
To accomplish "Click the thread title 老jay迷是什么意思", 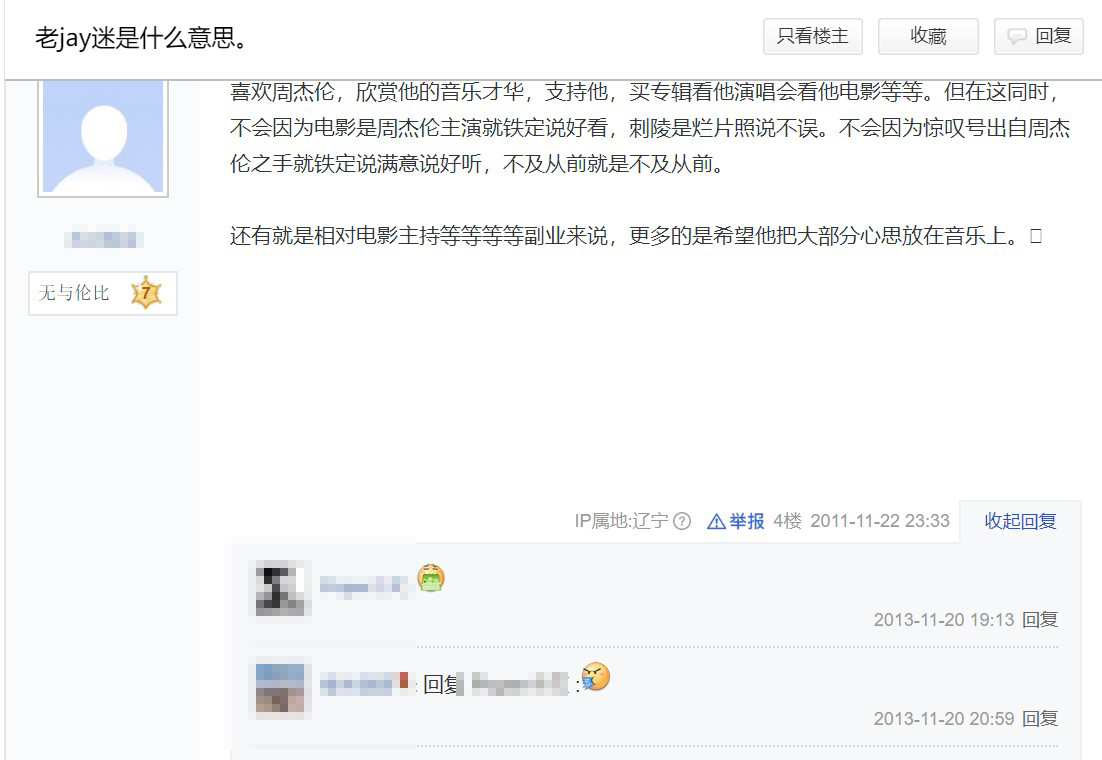I will (x=141, y=37).
